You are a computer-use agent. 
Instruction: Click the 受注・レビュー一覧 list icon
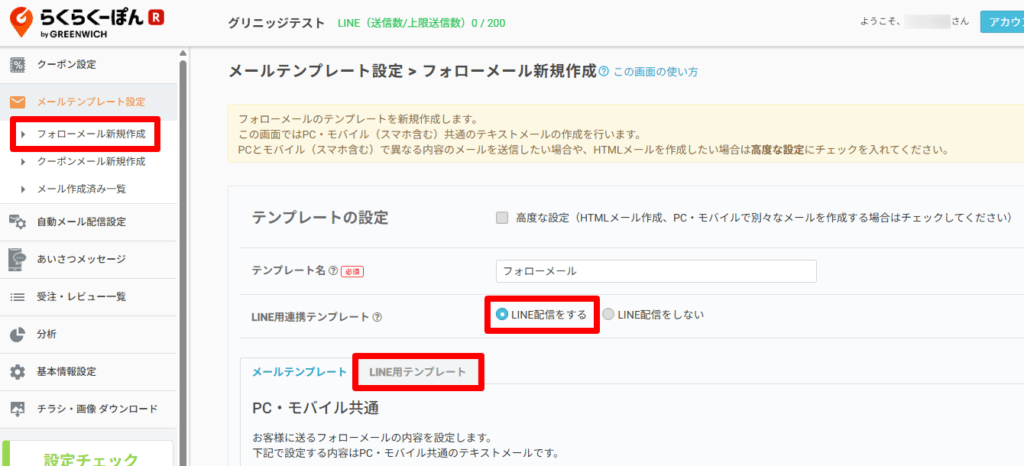[17, 296]
